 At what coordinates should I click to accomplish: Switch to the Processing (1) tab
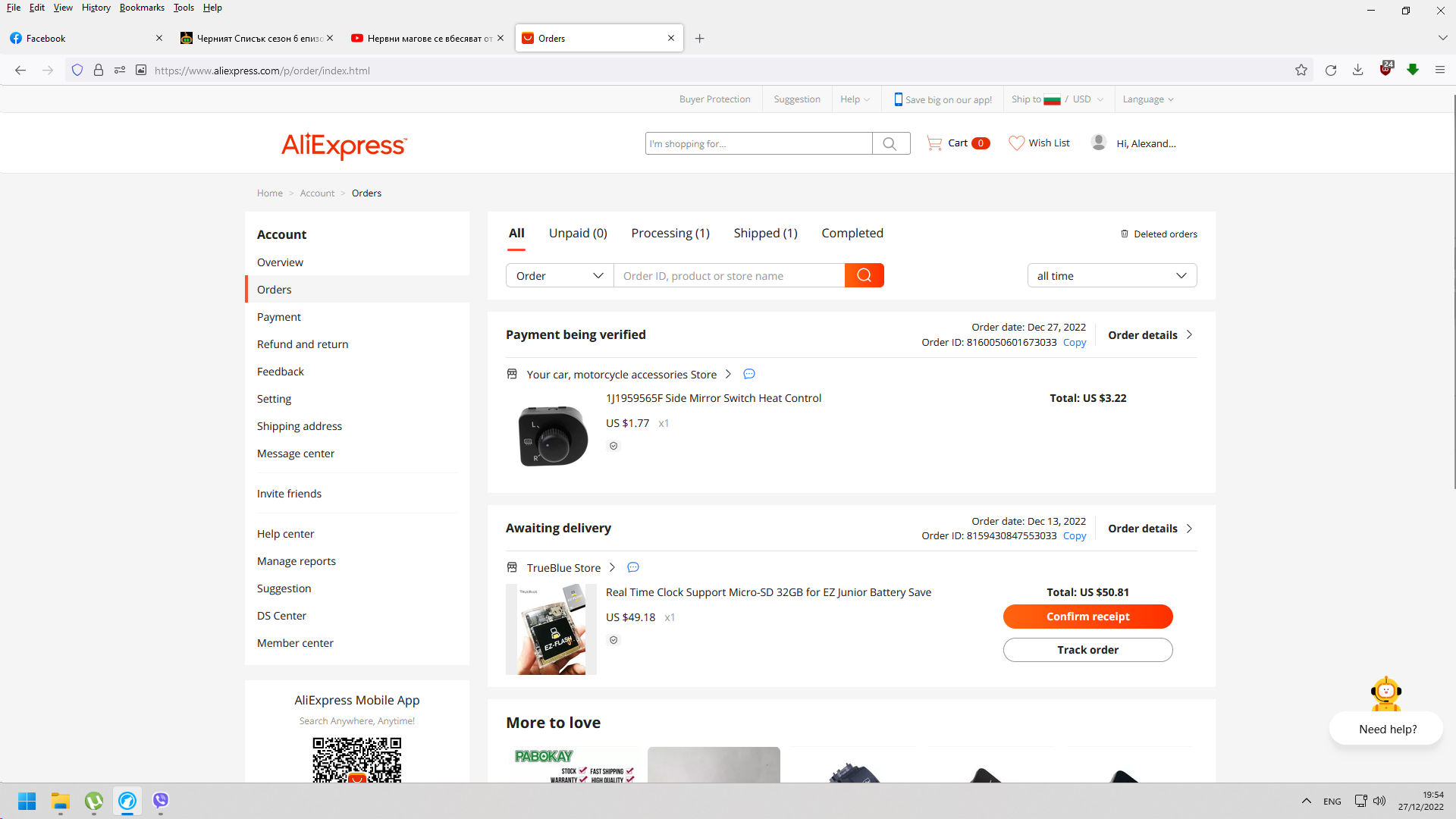coord(670,234)
